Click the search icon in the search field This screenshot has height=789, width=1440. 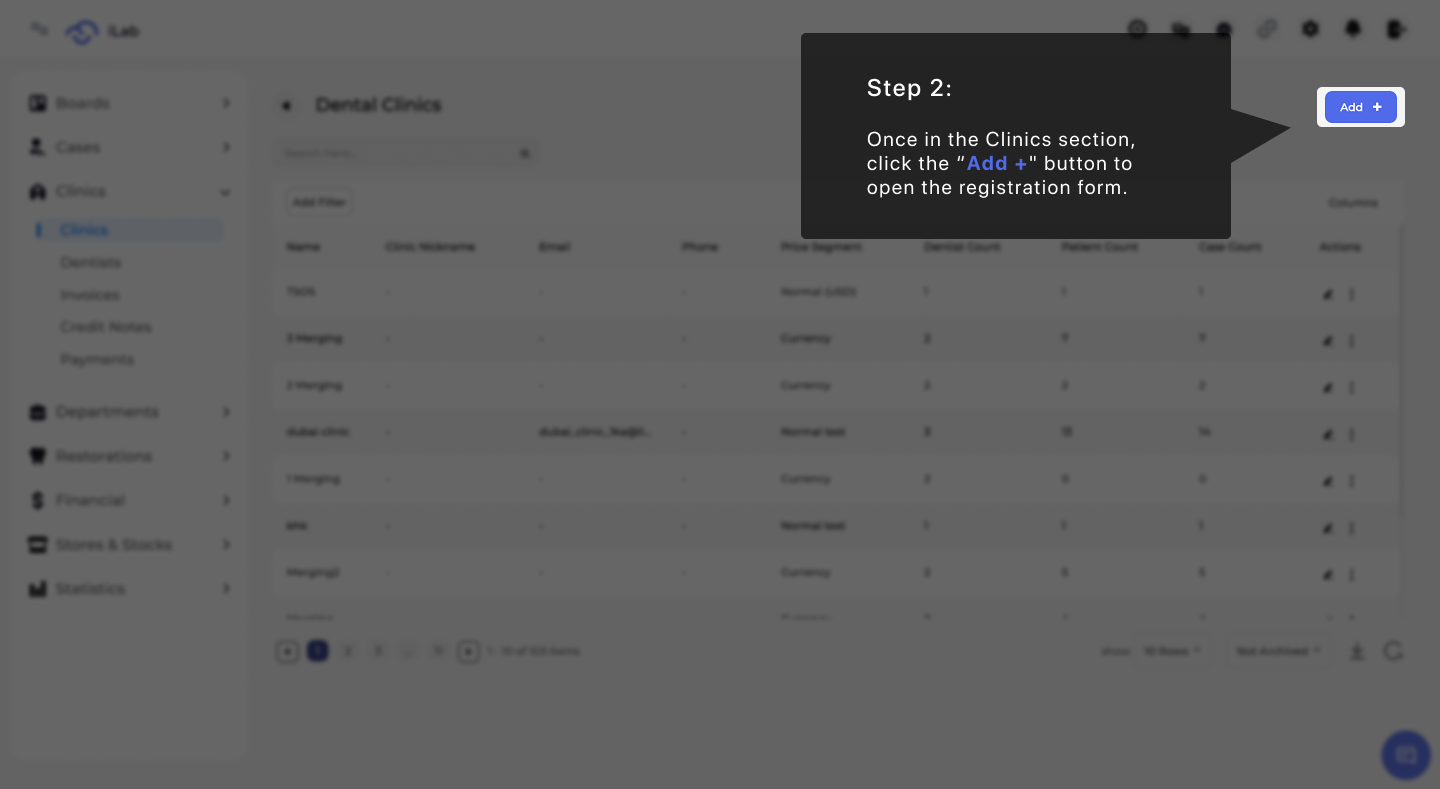pos(525,154)
